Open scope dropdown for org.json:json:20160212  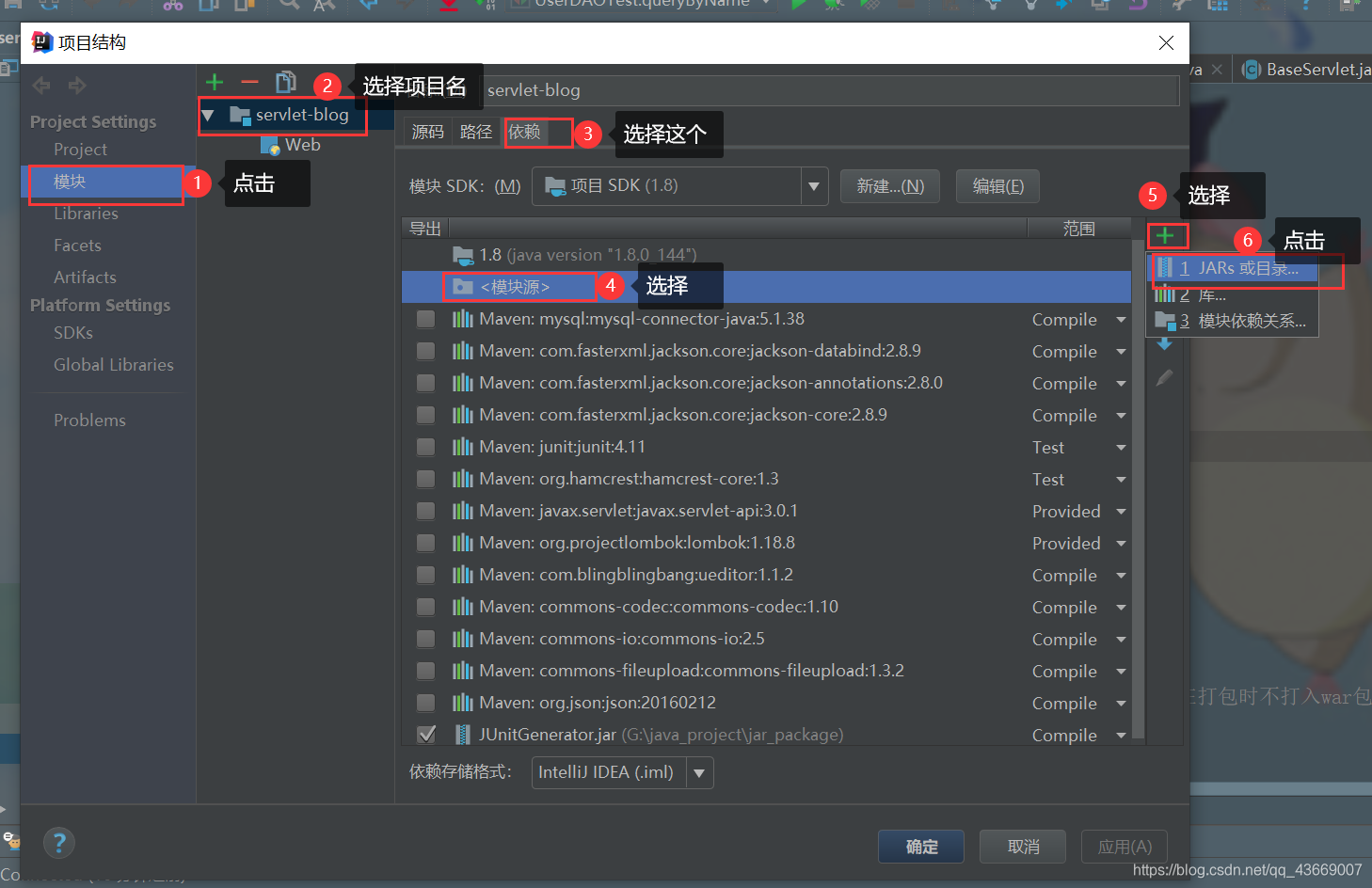pyautogui.click(x=1121, y=704)
